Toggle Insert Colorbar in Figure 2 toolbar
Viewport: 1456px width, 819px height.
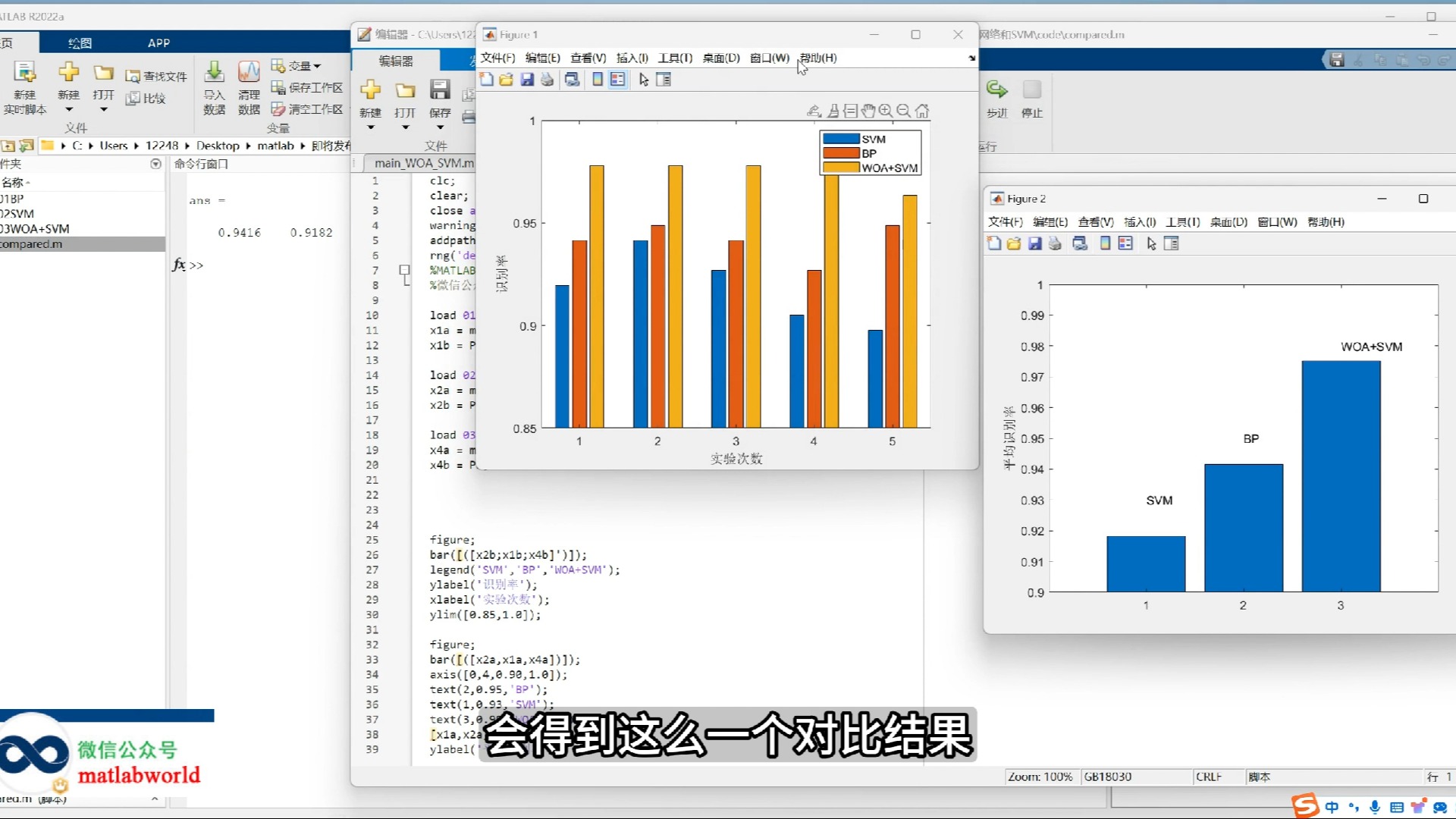[x=1105, y=243]
